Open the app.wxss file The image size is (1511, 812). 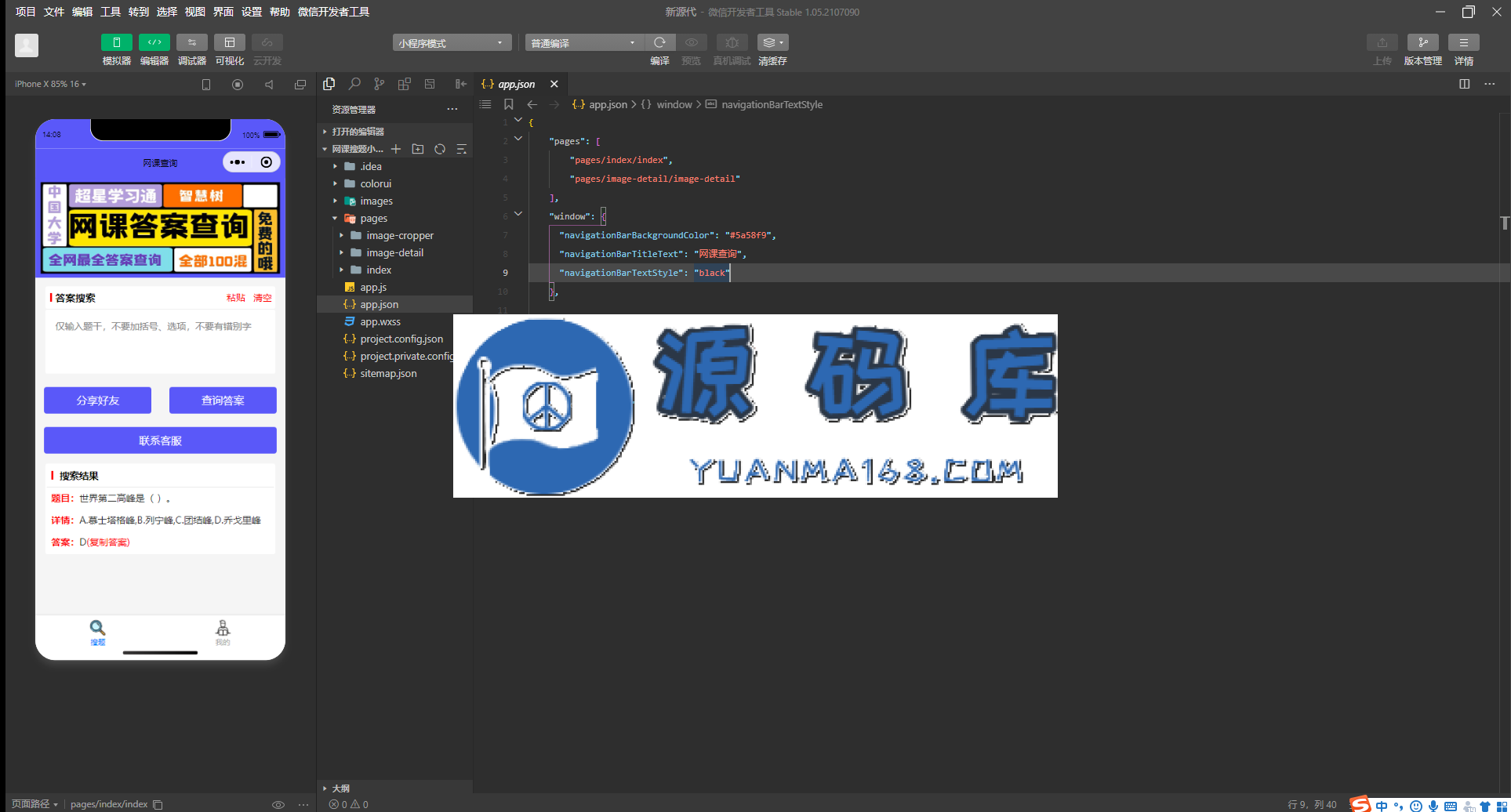[395, 321]
